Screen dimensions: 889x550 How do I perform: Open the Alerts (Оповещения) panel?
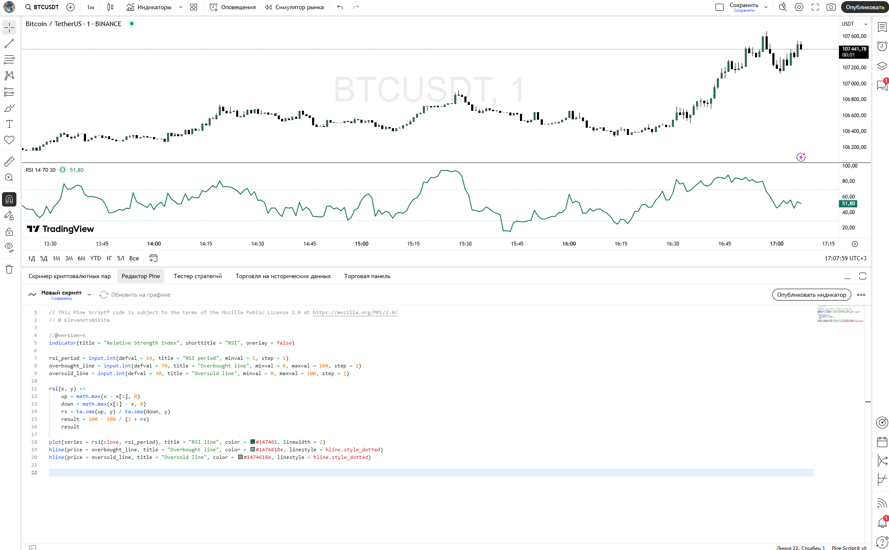click(233, 7)
